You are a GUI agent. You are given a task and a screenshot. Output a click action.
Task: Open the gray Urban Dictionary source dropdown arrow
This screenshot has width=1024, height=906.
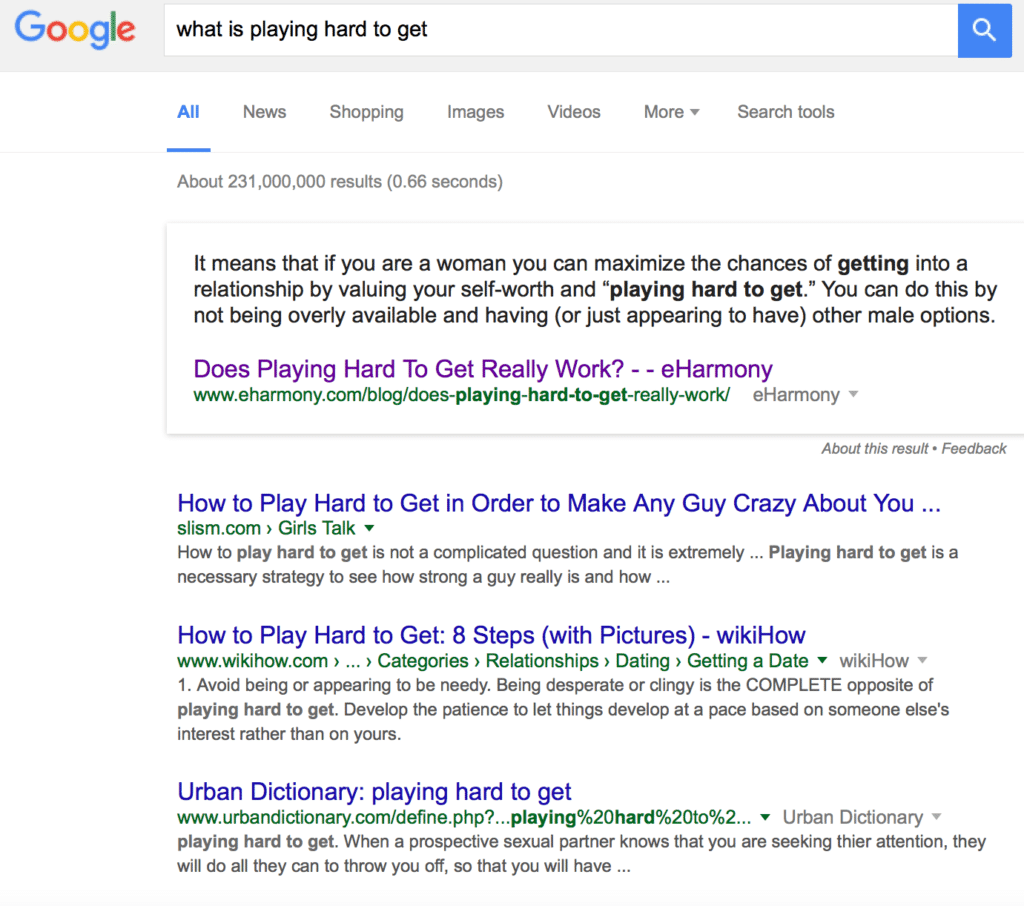tap(936, 817)
